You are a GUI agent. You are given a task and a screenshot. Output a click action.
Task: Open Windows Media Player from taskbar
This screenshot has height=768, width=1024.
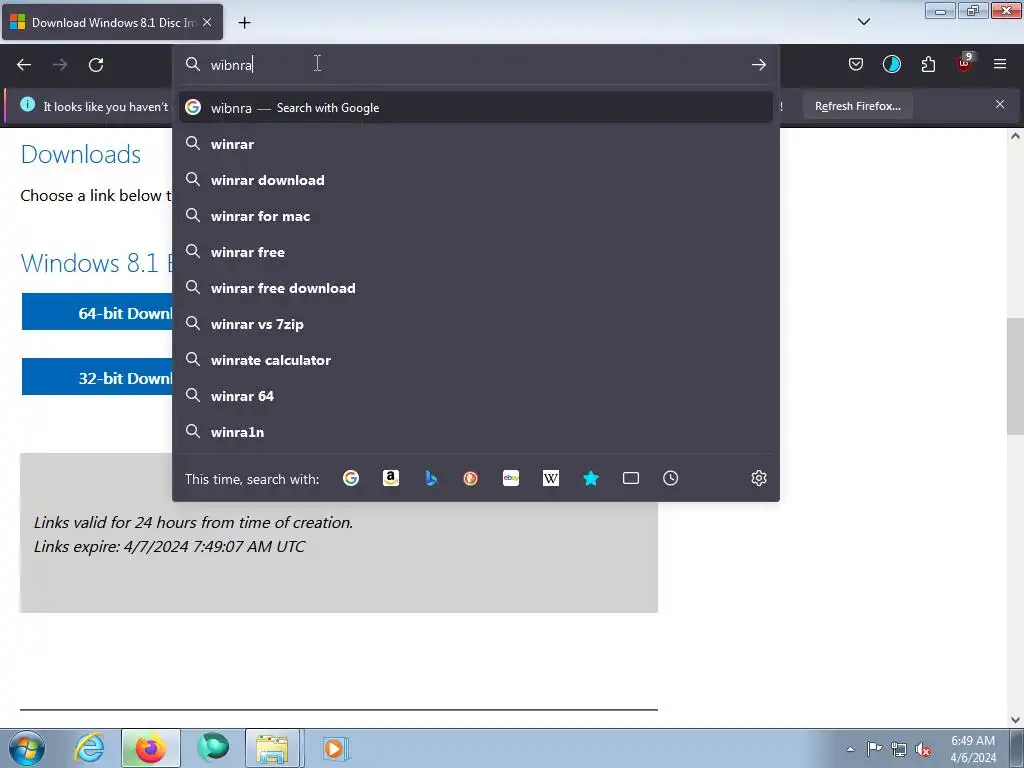[x=336, y=748]
